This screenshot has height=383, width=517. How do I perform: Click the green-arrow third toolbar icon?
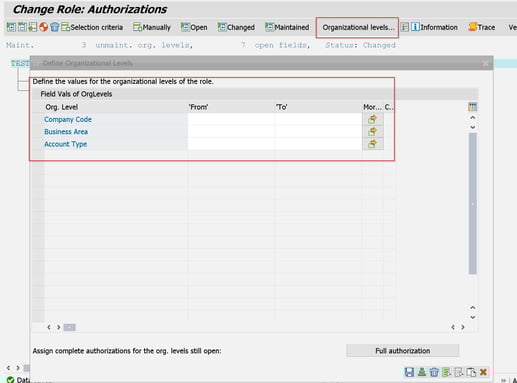coord(33,27)
